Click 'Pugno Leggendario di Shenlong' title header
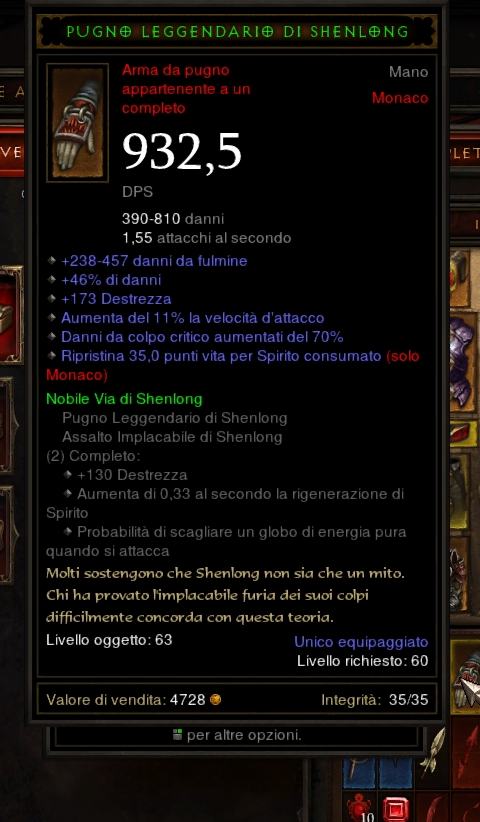The width and height of the screenshot is (480, 822). (x=237, y=32)
